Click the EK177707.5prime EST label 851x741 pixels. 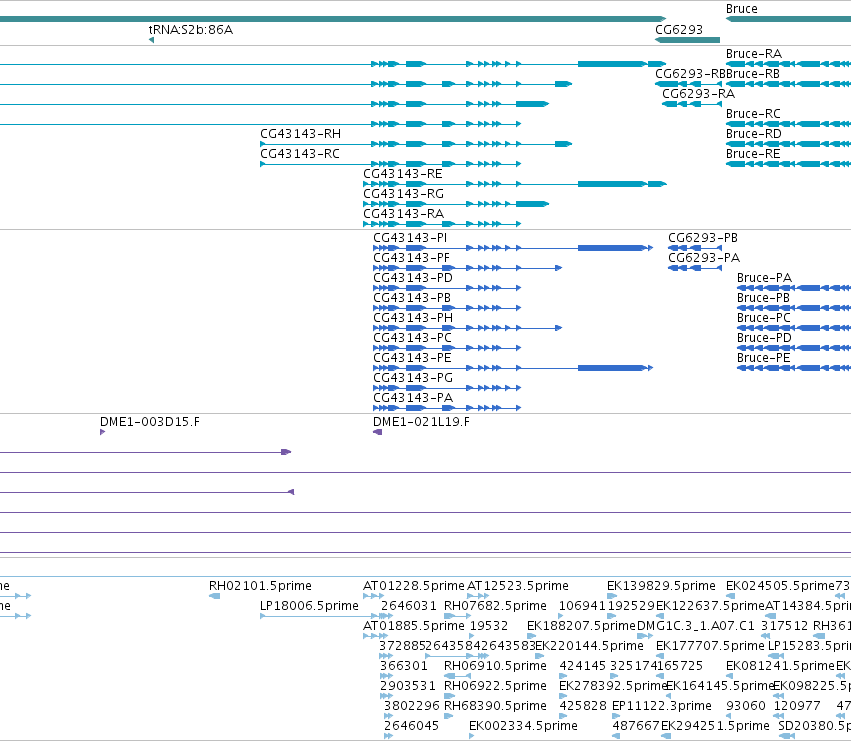click(x=710, y=647)
